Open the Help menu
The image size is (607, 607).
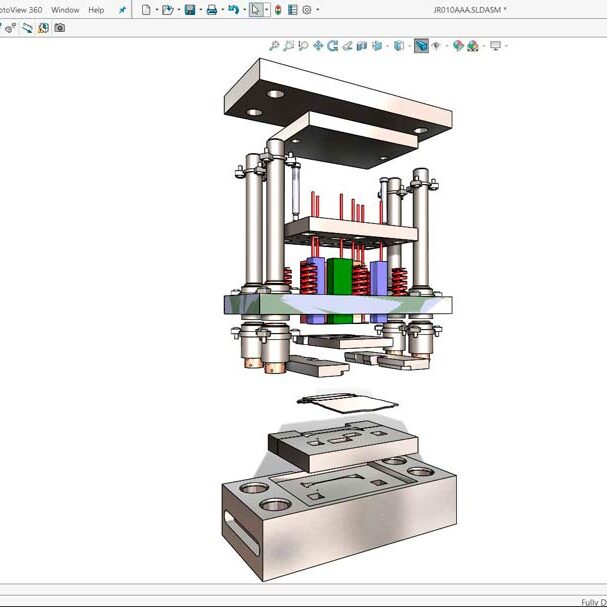pos(96,10)
